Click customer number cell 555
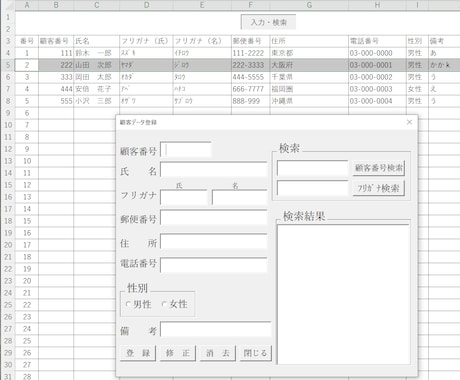The image size is (460, 380). pyautogui.click(x=56, y=101)
